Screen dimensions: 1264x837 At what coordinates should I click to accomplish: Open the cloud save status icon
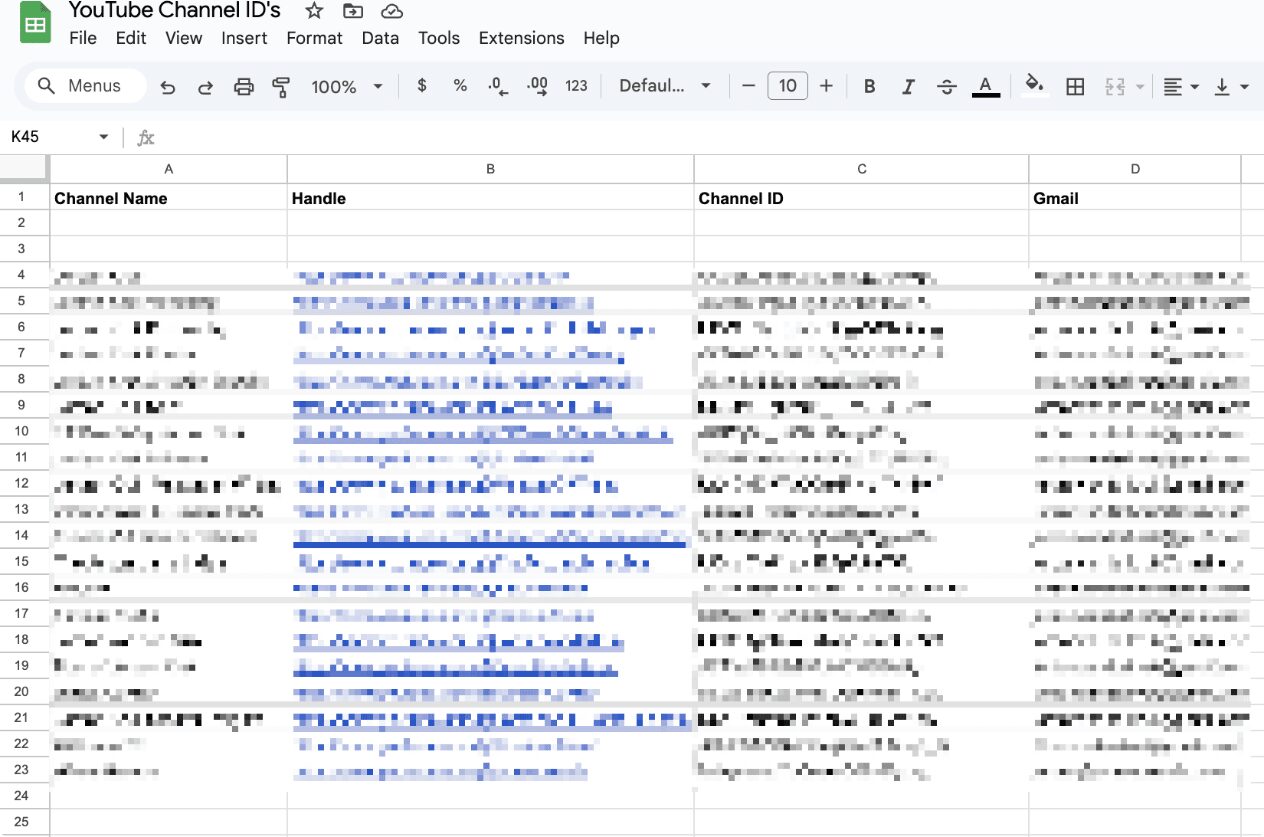click(392, 11)
